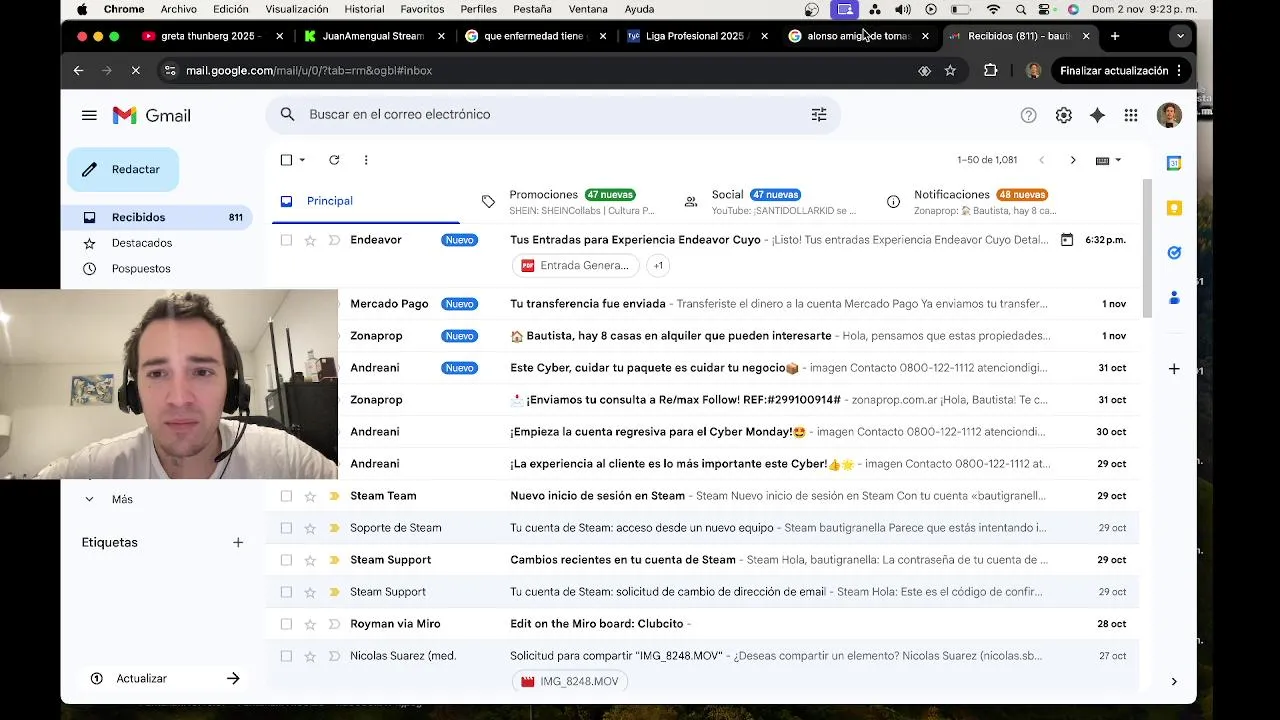Select the Cambios recientes Steam Support email checkbox
1280x720 pixels.
coord(286,560)
